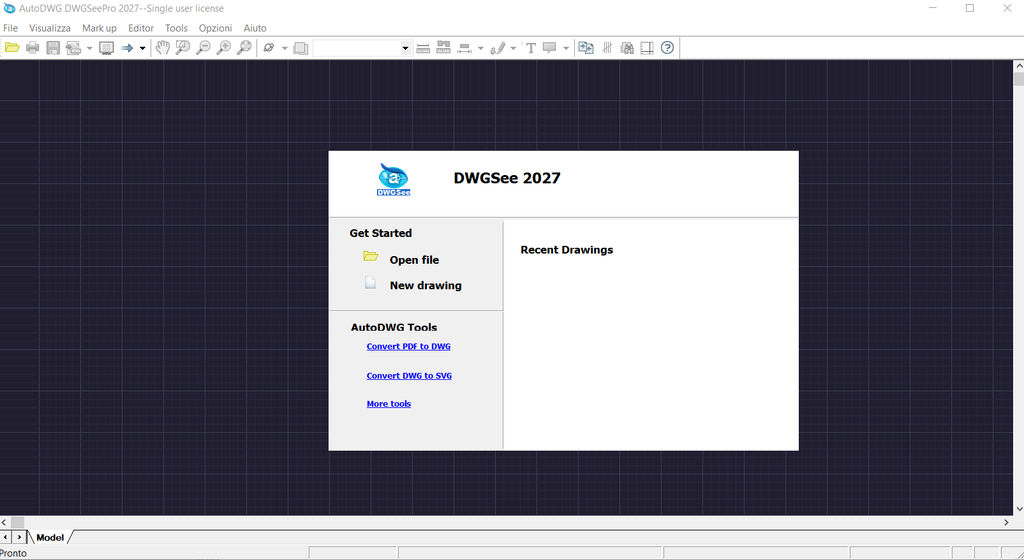Click the compare drawings icon
The height and width of the screenshot is (560, 1024).
click(x=586, y=48)
